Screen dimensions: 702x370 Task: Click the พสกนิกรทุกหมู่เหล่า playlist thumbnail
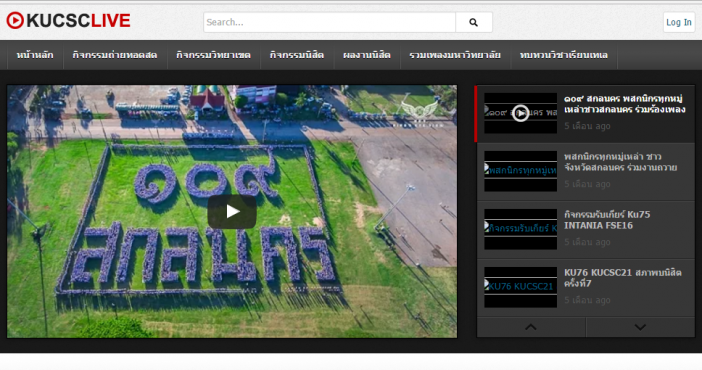(x=521, y=171)
